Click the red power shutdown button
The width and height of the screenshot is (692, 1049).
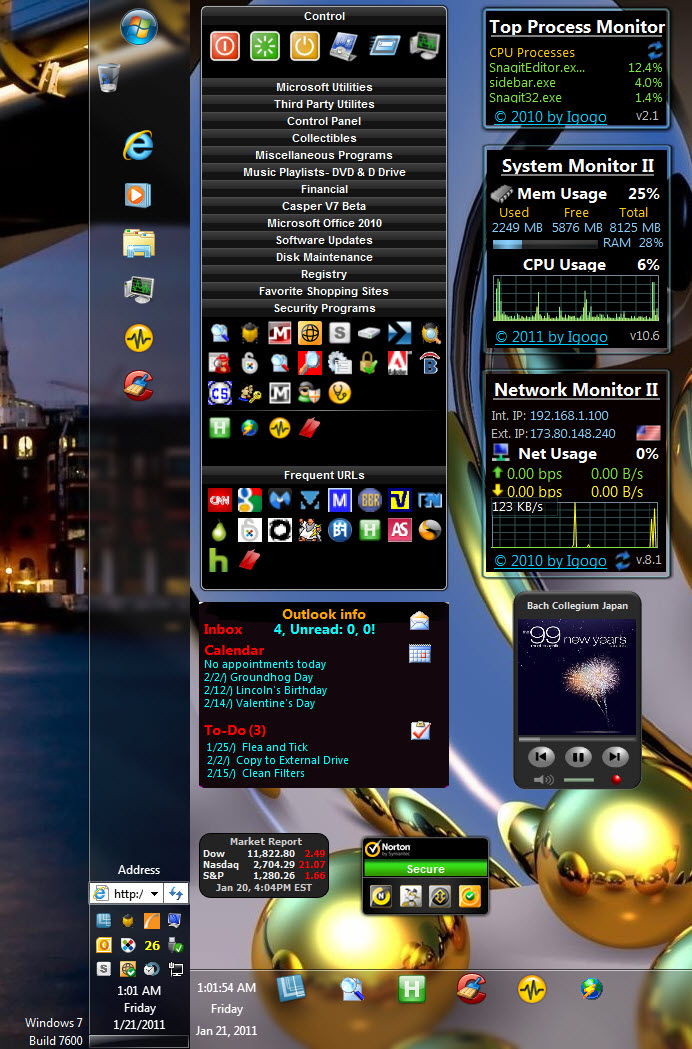225,46
